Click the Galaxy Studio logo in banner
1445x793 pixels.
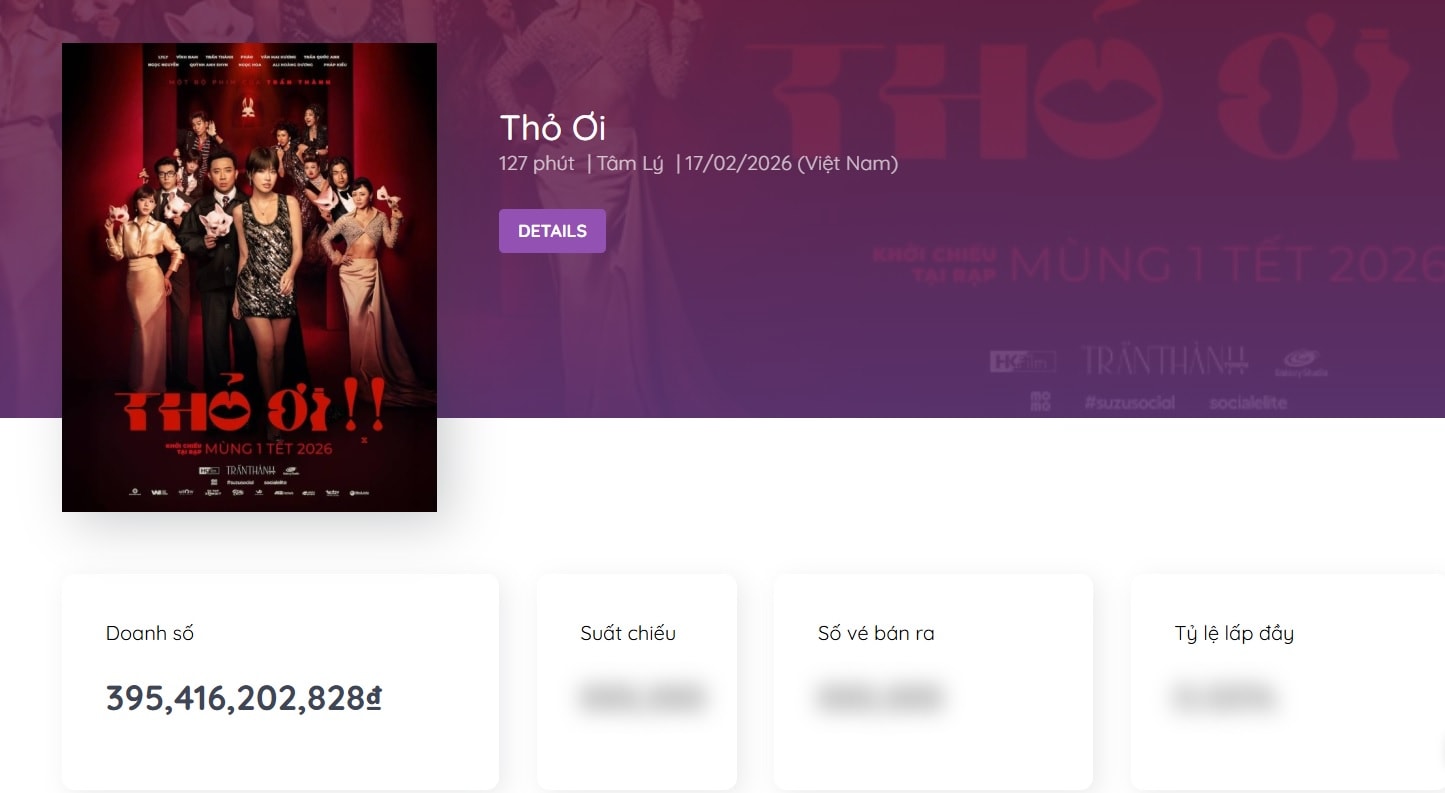tap(1301, 364)
